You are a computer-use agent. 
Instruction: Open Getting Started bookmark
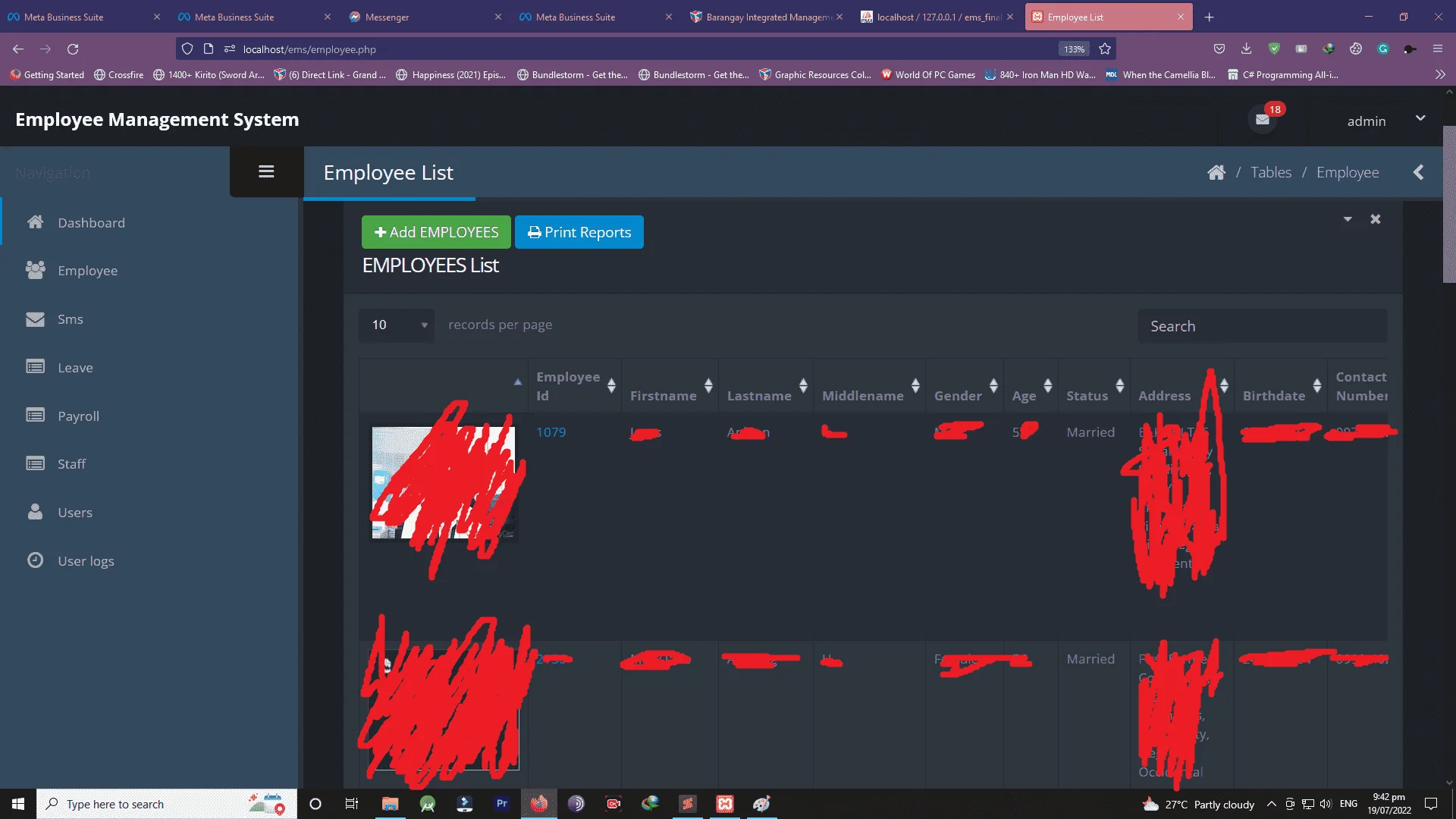[x=47, y=75]
